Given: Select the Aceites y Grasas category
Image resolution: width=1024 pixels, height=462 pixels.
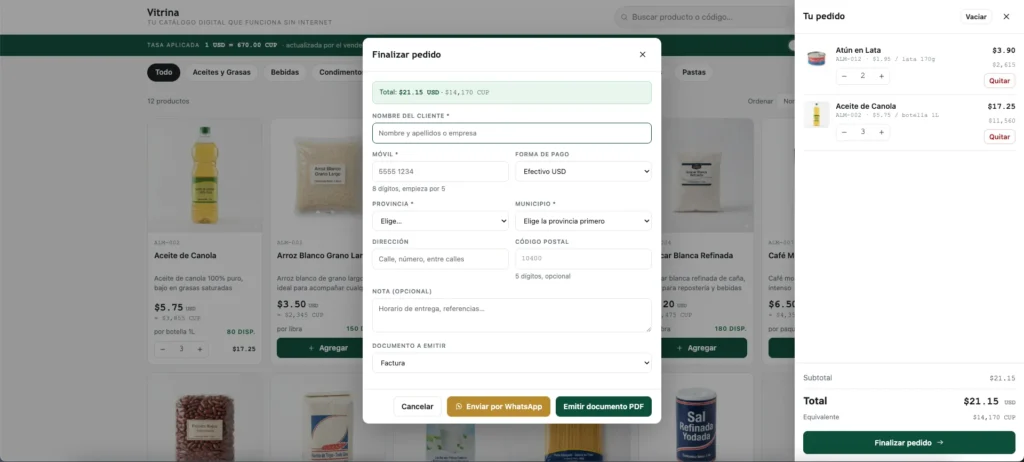Looking at the screenshot, I should pos(221,73).
